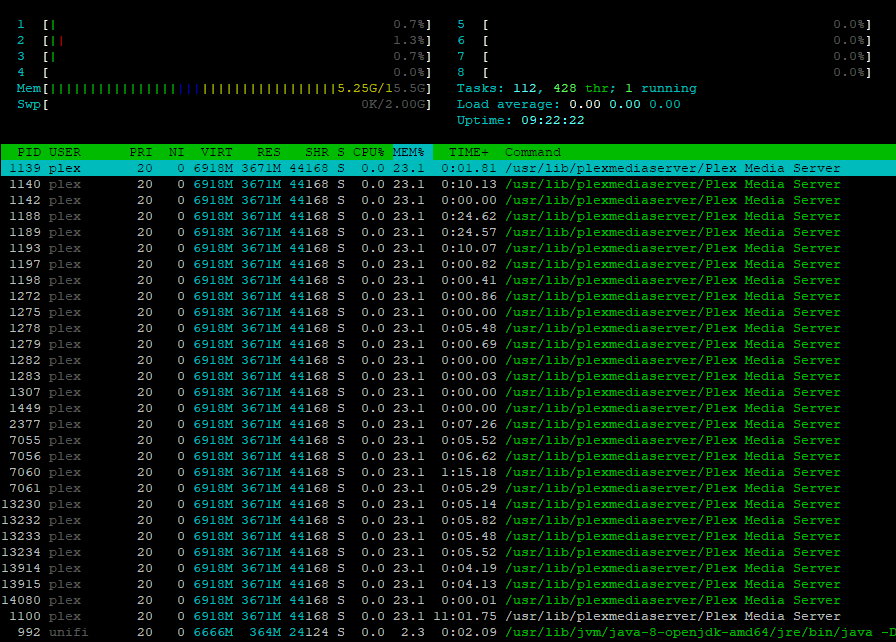This screenshot has width=896, height=642.
Task: Click the CPU 7 usage meter
Action: tap(664, 56)
